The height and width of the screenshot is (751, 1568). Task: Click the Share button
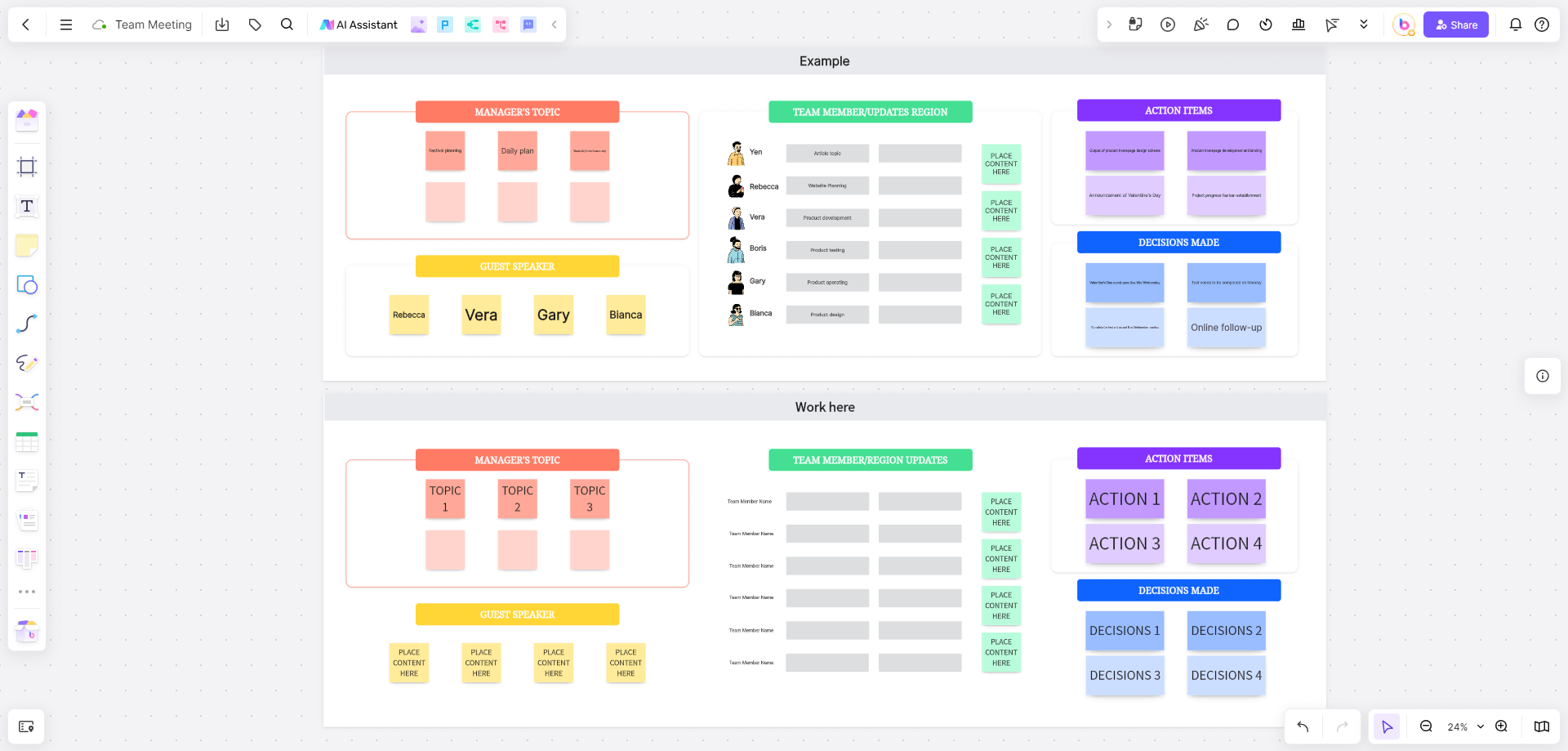(1456, 25)
